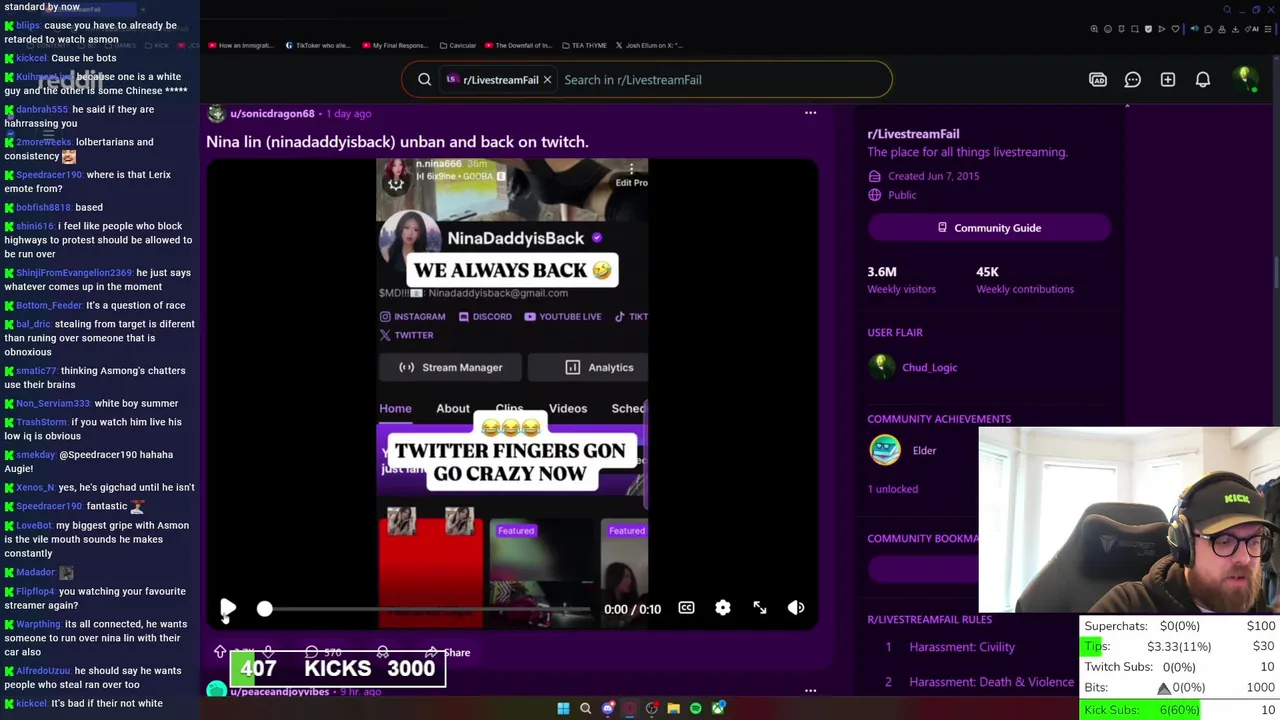The width and height of the screenshot is (1280, 720).
Task: Click the sonicdragon68 post avatar
Action: point(216,114)
